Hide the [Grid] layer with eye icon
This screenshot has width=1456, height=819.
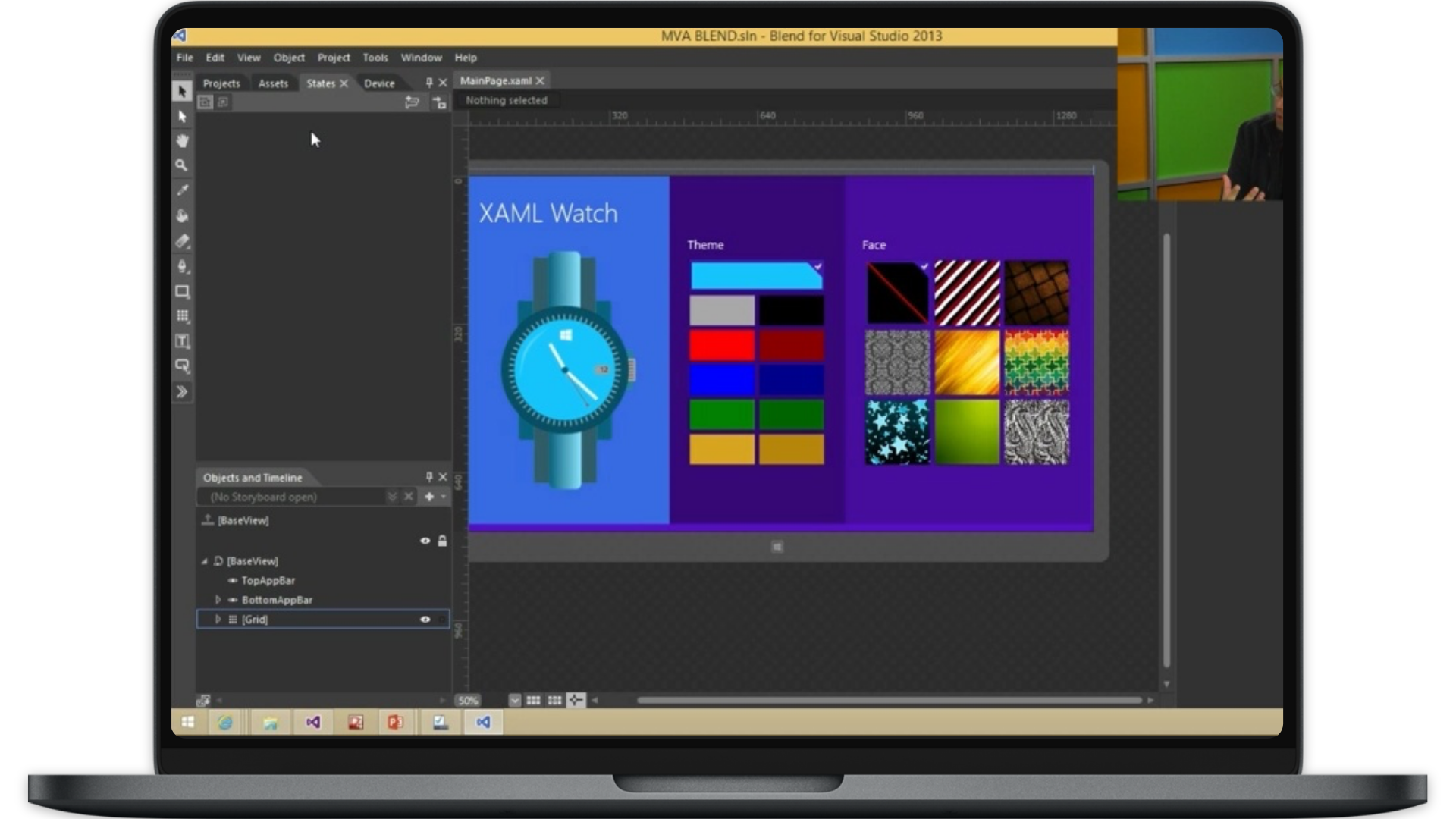click(x=425, y=620)
